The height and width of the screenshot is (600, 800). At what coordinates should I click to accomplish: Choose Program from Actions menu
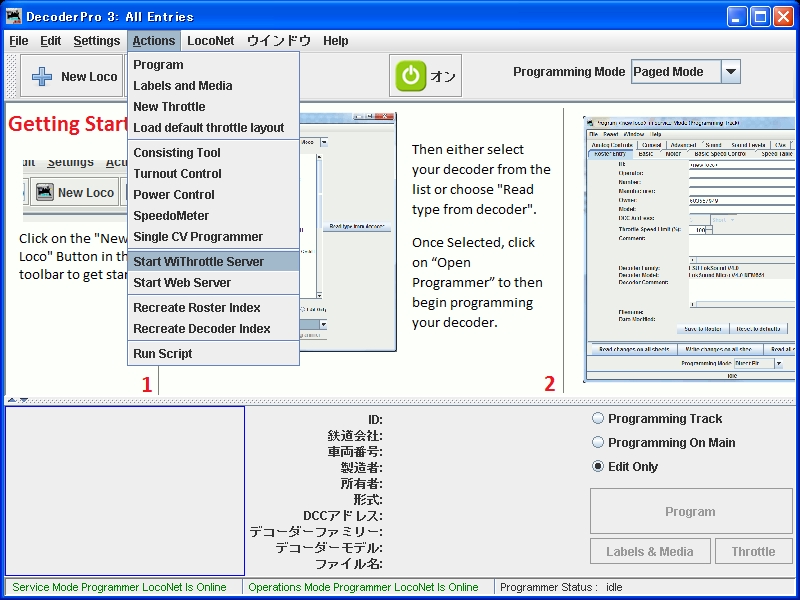[x=213, y=65]
